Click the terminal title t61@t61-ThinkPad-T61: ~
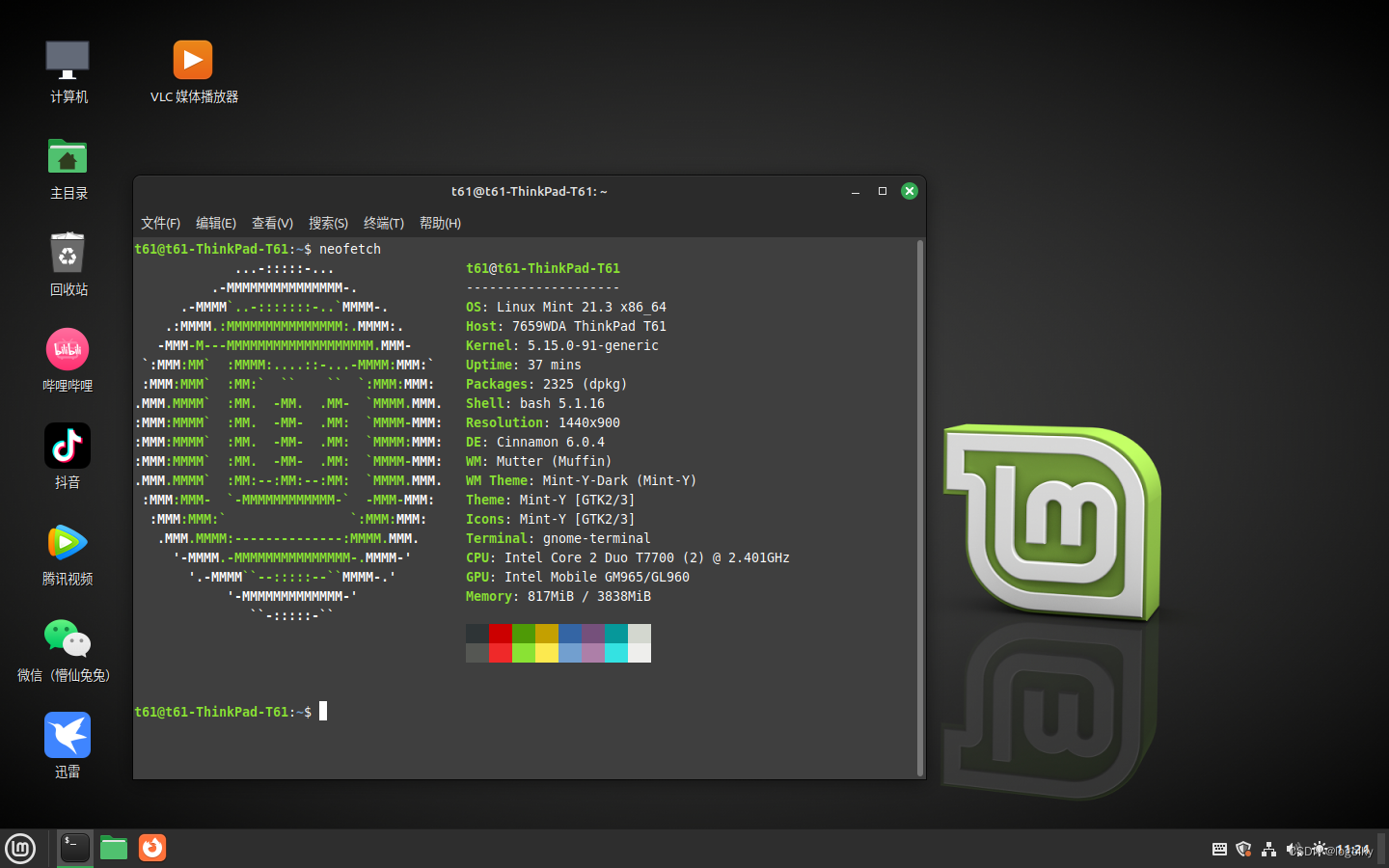1389x868 pixels. pos(530,191)
